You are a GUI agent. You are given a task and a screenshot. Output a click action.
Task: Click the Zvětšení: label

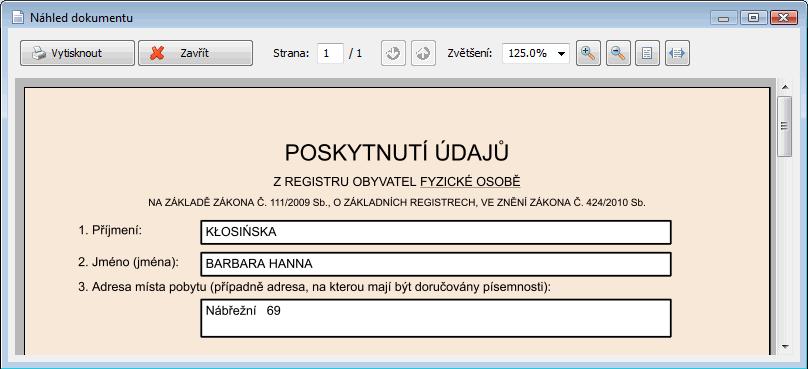469,53
